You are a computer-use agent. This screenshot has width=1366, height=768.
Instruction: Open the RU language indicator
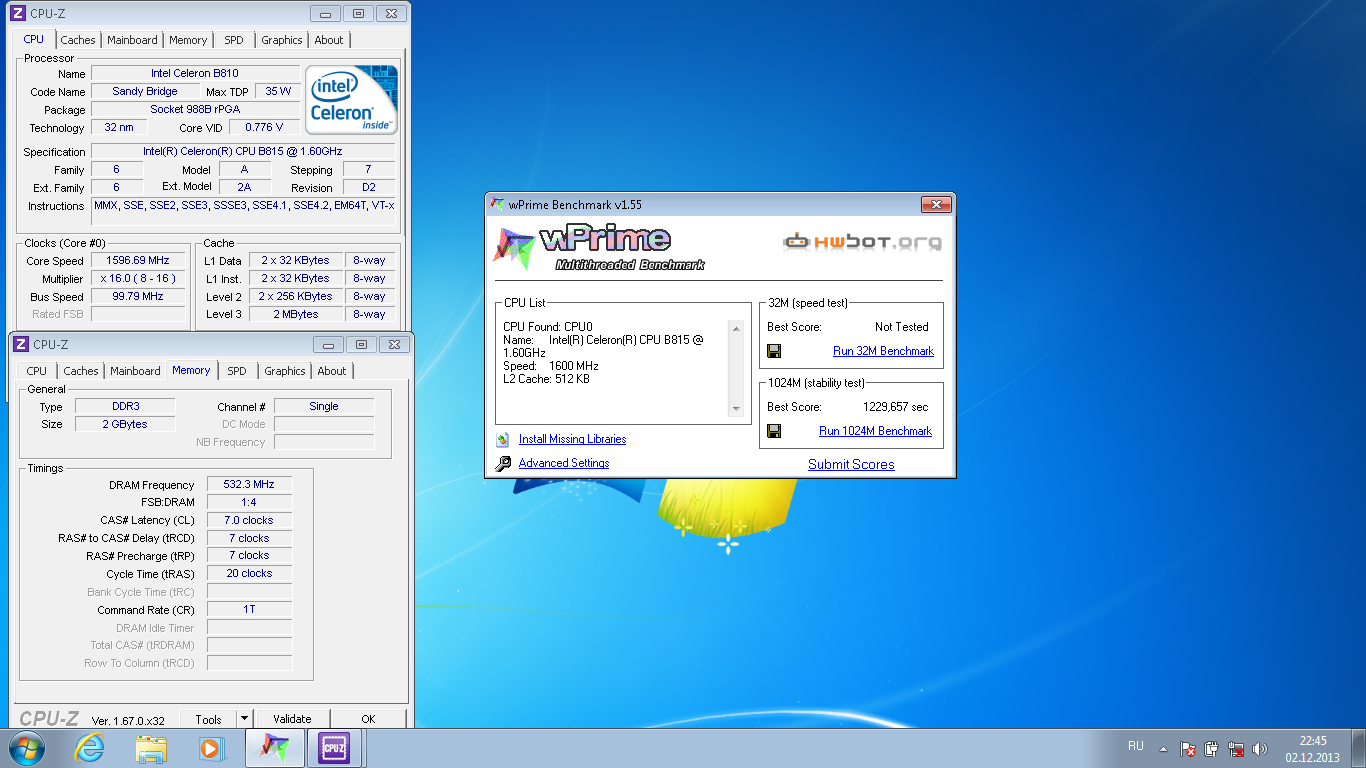click(1136, 746)
